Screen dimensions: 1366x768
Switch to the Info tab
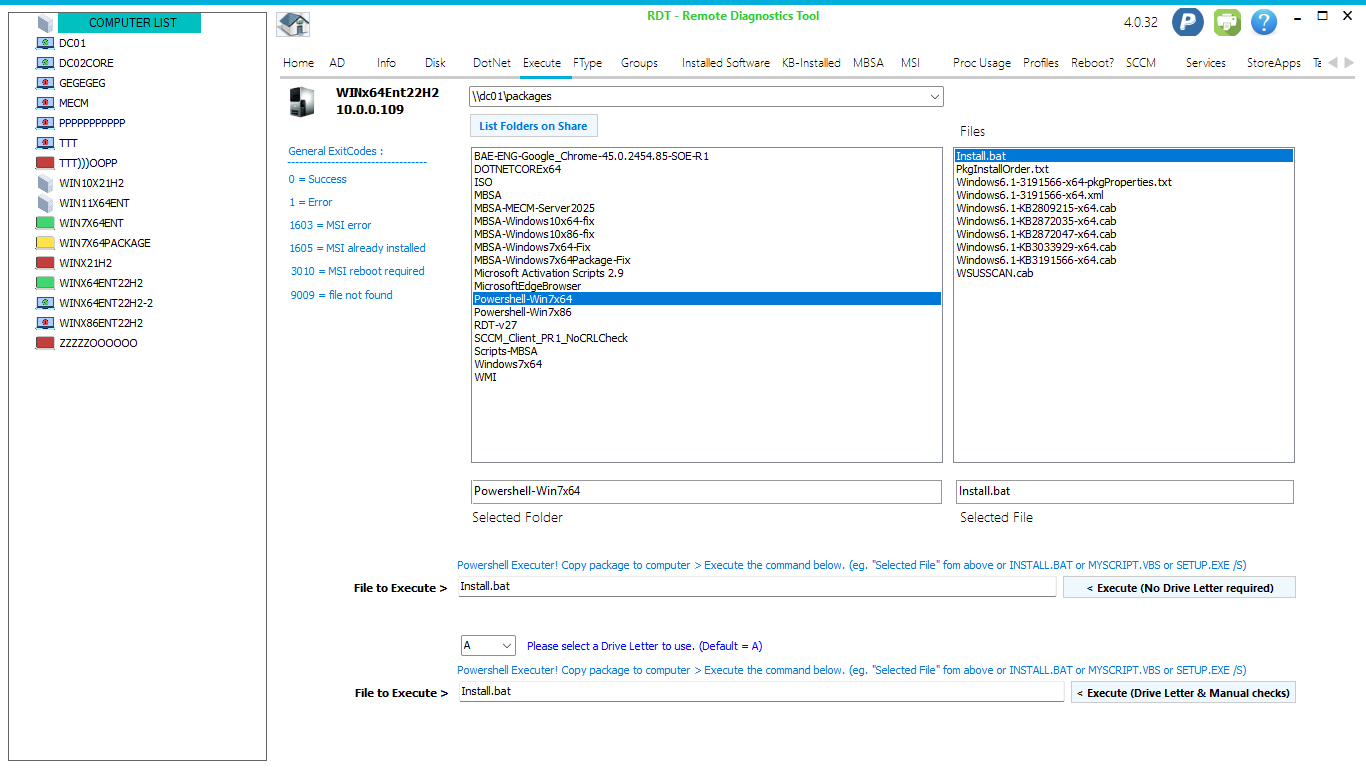click(x=386, y=62)
